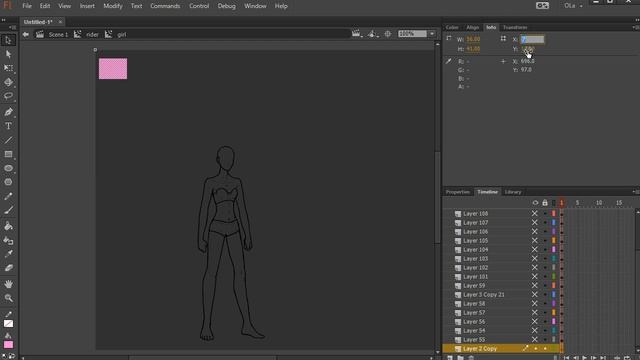Select the Oval tool
Viewport: 640px width, 360px height.
(x=8, y=168)
